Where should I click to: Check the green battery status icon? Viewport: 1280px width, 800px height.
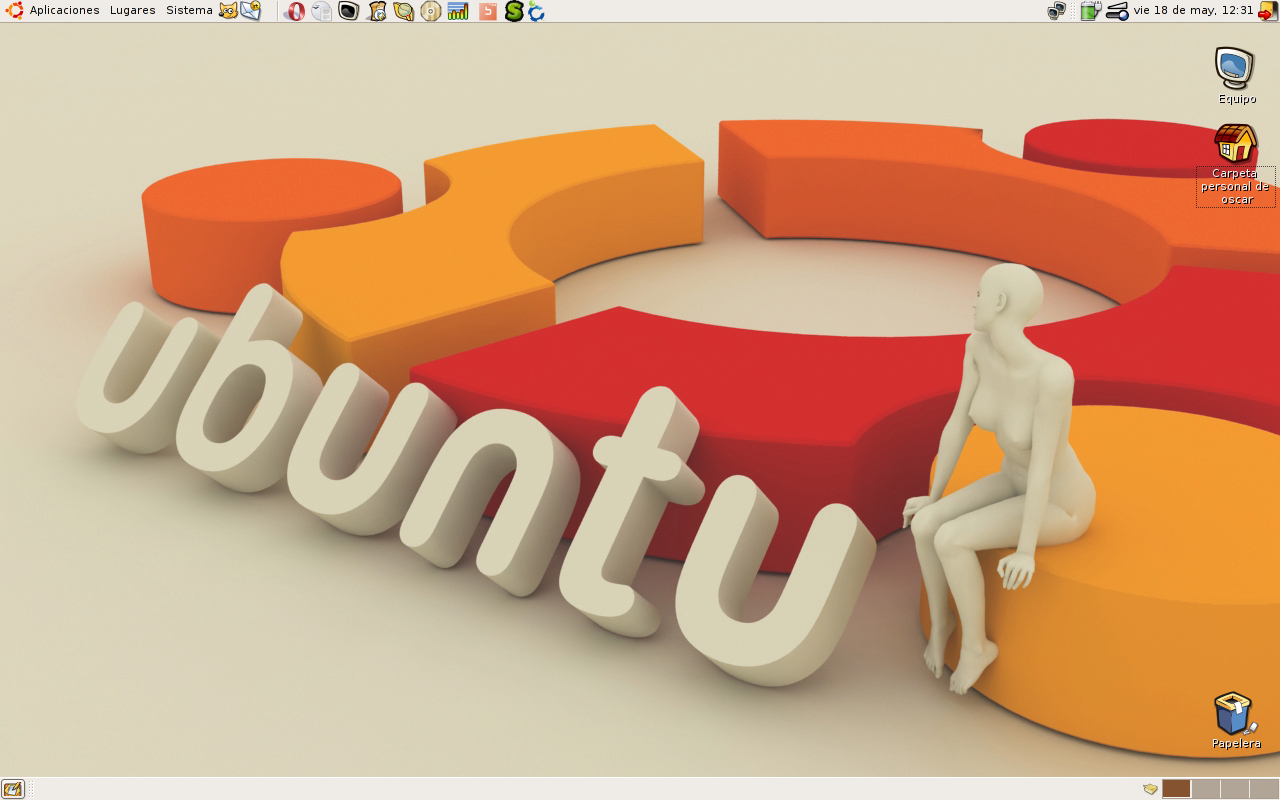1090,11
